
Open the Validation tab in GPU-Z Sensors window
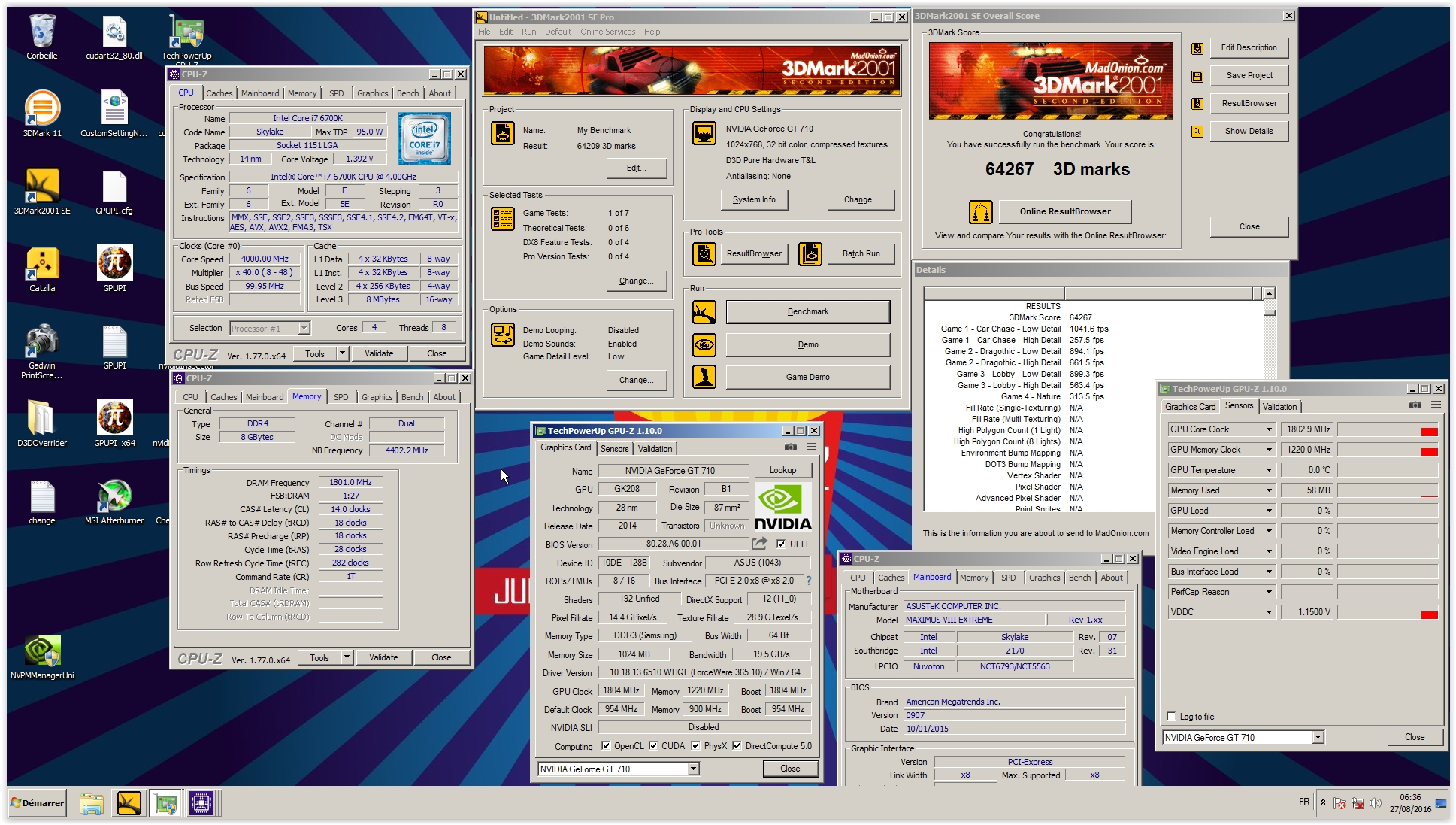1279,407
